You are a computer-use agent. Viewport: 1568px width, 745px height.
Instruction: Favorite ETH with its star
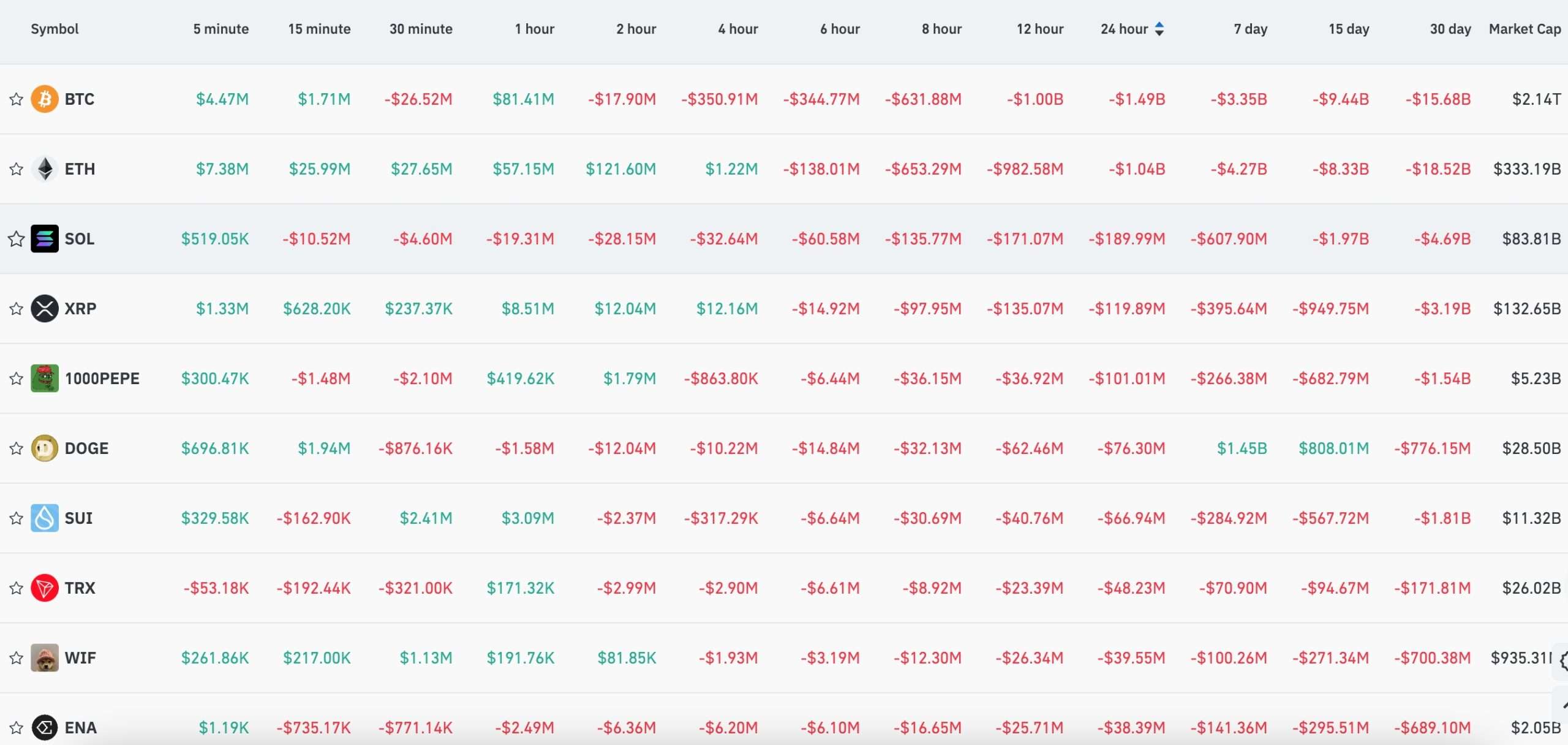pyautogui.click(x=16, y=168)
